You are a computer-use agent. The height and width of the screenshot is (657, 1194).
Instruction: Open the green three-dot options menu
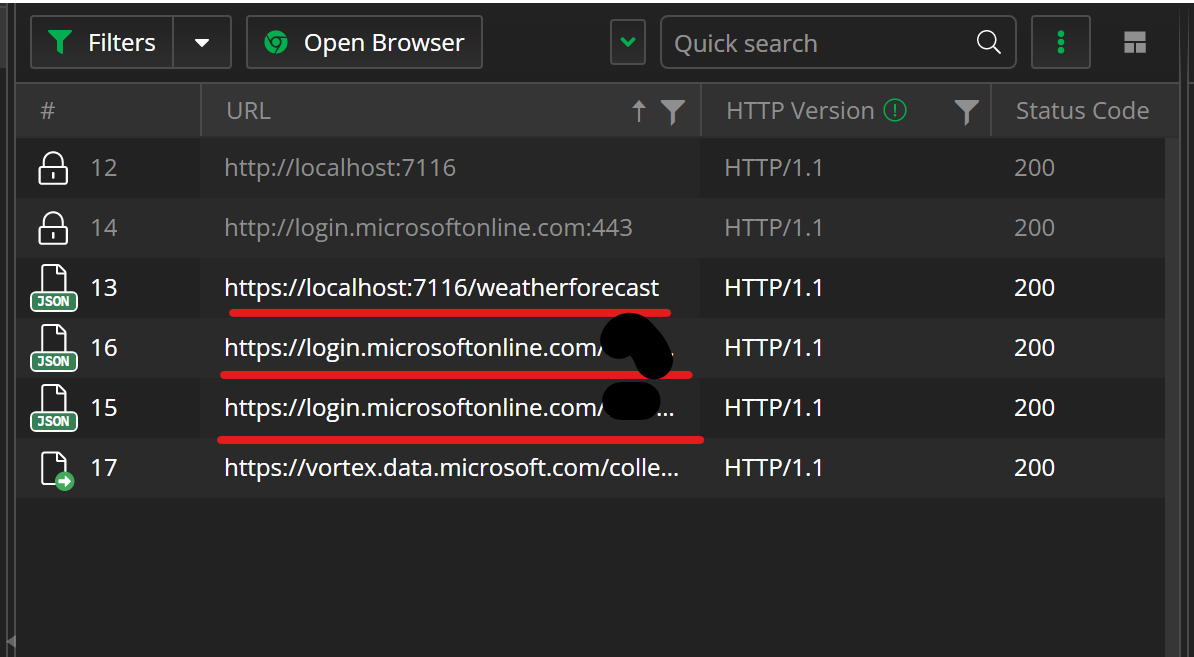tap(1060, 42)
